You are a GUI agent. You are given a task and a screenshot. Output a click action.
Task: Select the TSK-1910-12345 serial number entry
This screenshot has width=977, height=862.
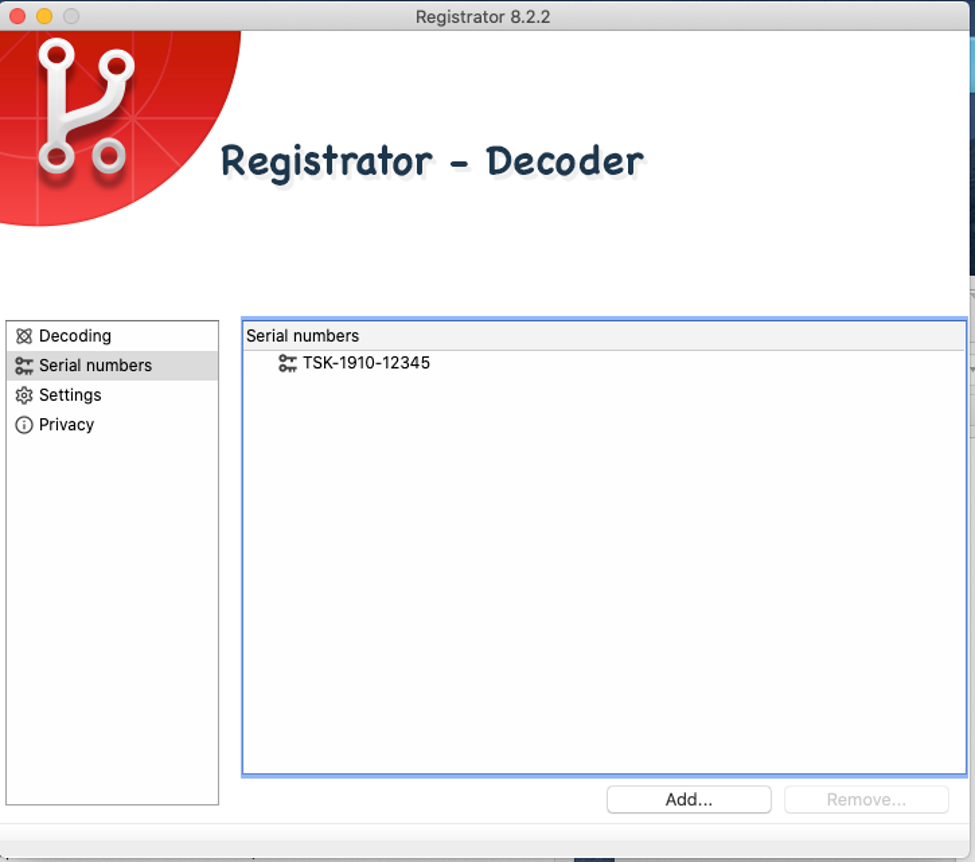point(365,363)
